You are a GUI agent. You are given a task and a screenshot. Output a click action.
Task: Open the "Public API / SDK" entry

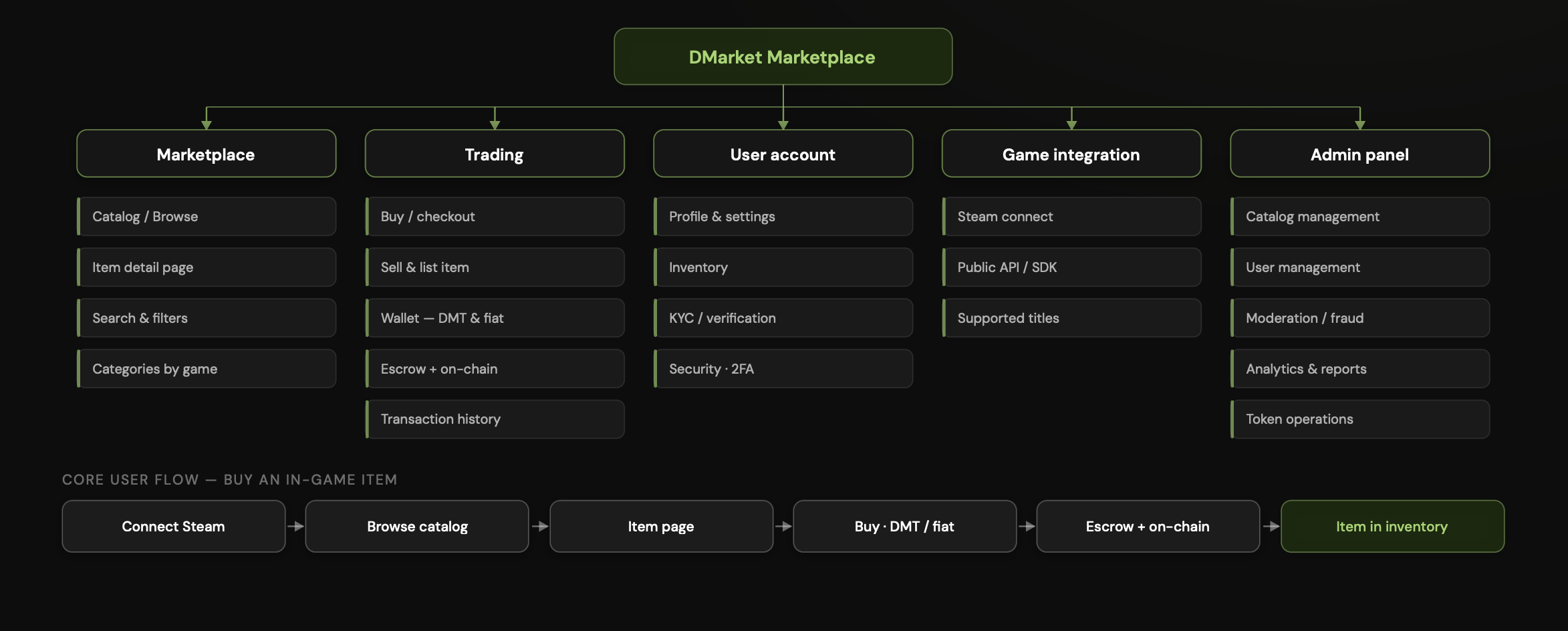1072,267
